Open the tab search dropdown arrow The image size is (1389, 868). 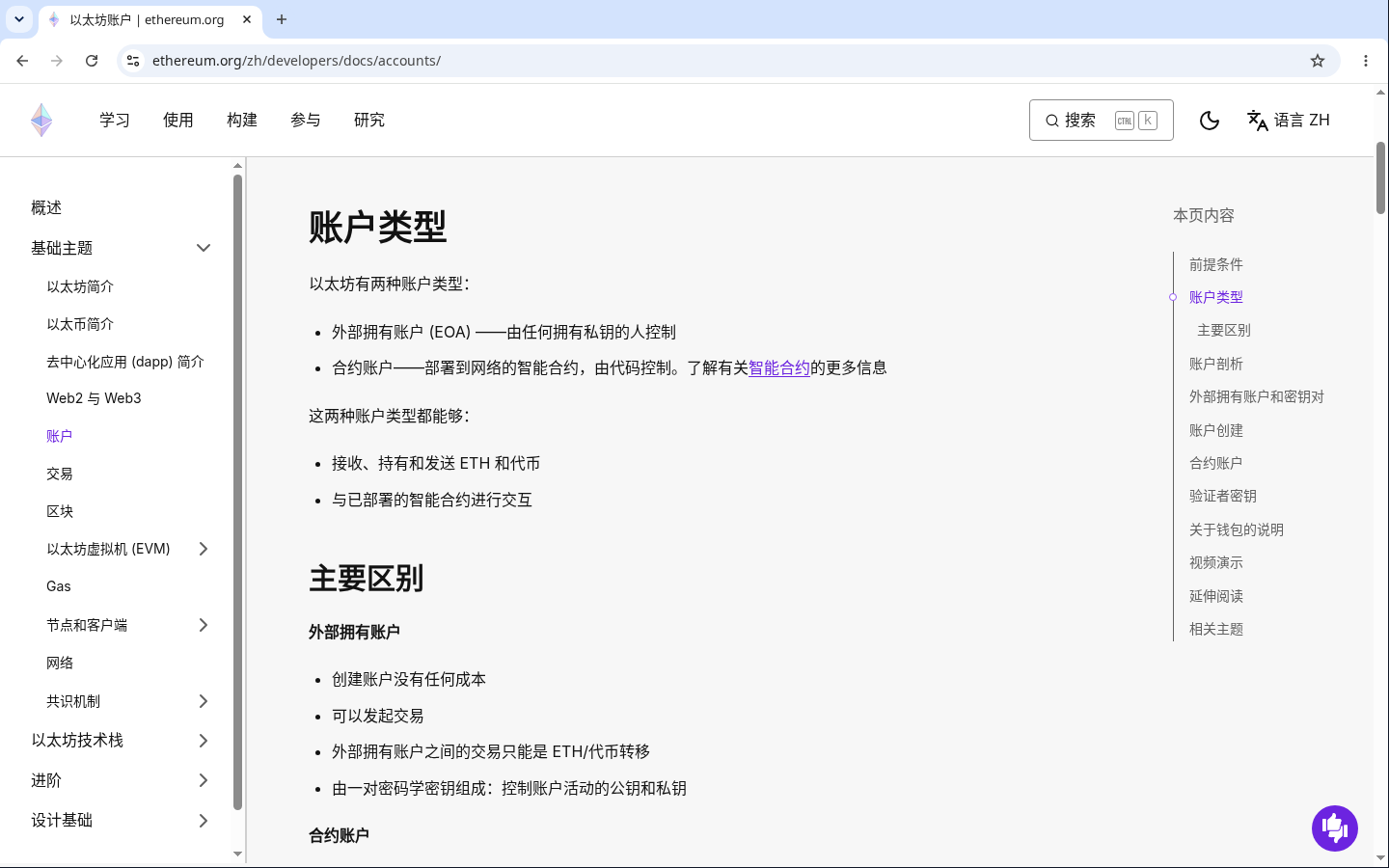[19, 19]
